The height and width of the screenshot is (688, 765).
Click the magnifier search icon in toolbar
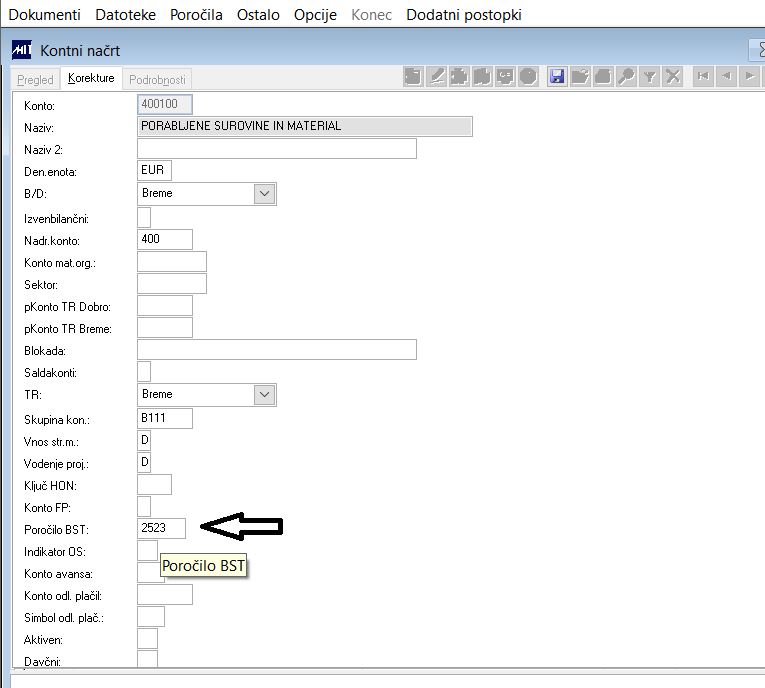click(626, 77)
